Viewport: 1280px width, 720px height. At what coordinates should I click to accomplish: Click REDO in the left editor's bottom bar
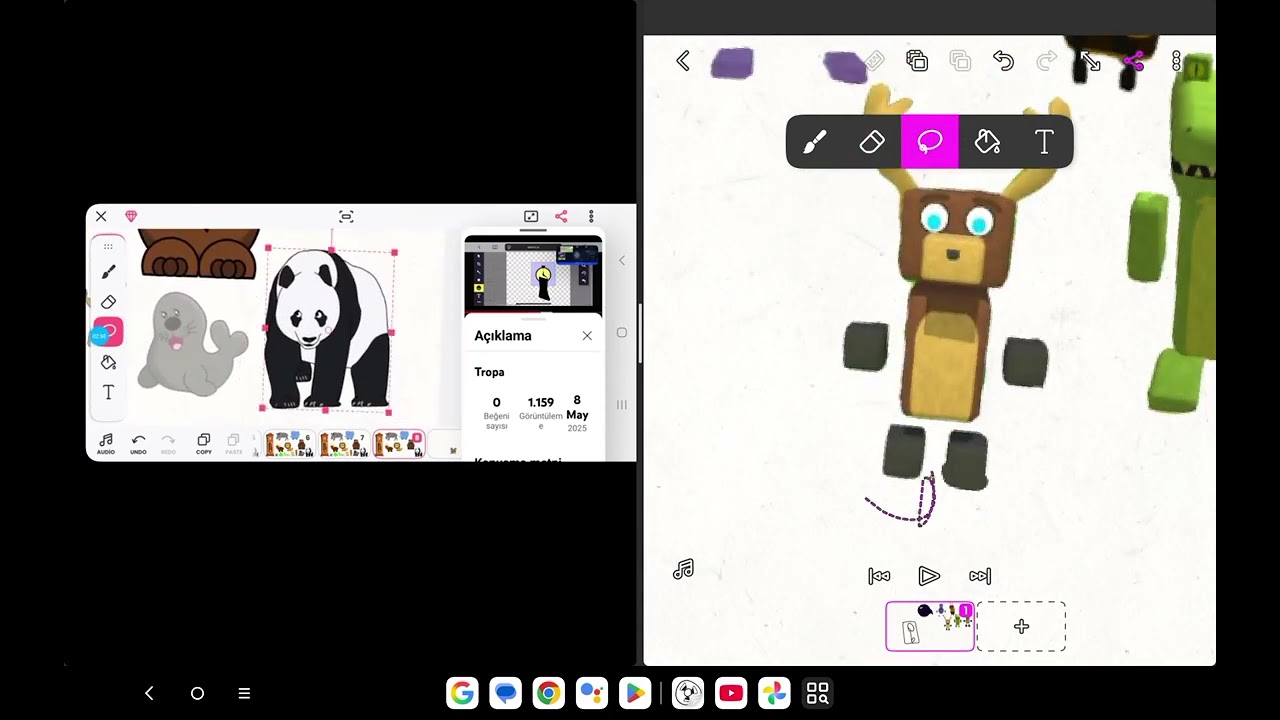click(168, 444)
